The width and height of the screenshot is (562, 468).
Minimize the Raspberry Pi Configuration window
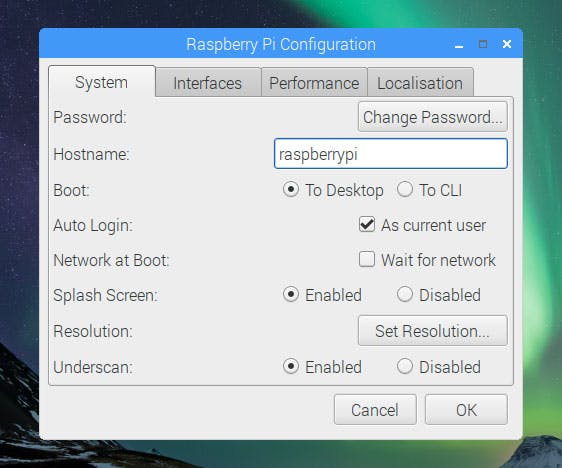(x=459, y=45)
